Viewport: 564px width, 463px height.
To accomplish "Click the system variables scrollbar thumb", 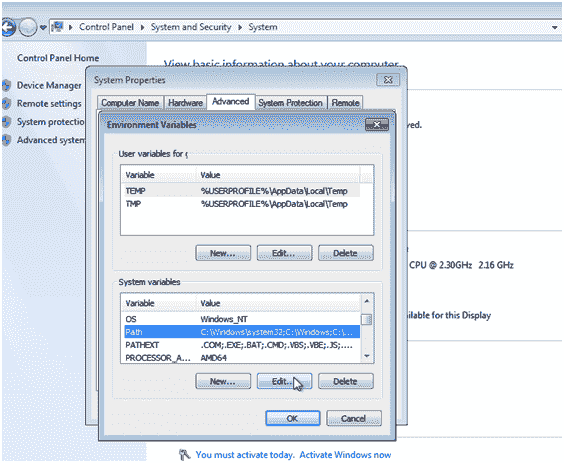I will pyautogui.click(x=367, y=319).
